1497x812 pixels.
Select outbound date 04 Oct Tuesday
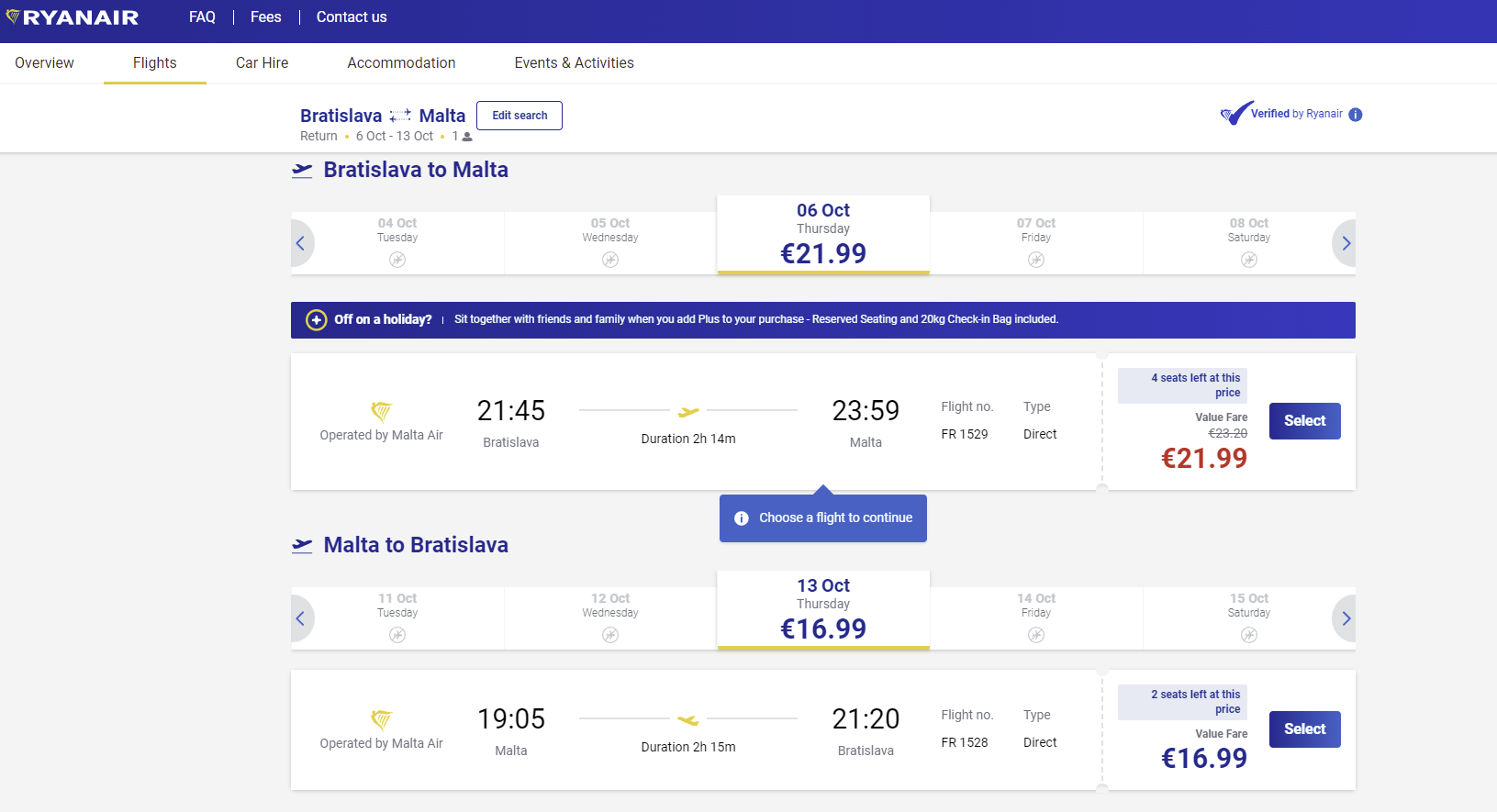(x=397, y=243)
